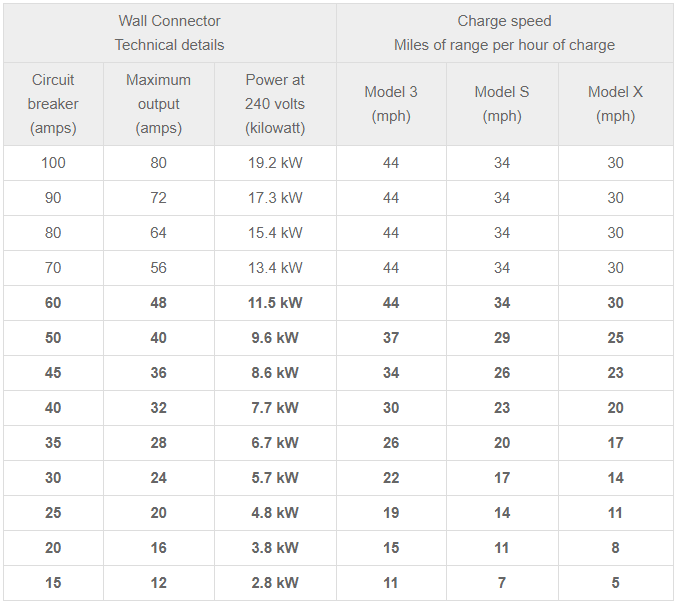
Task: Select the 5.7 kW power cell
Action: [x=275, y=478]
